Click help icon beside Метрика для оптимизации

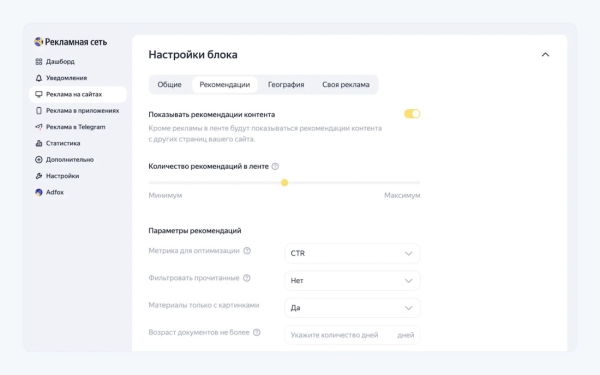pos(247,251)
